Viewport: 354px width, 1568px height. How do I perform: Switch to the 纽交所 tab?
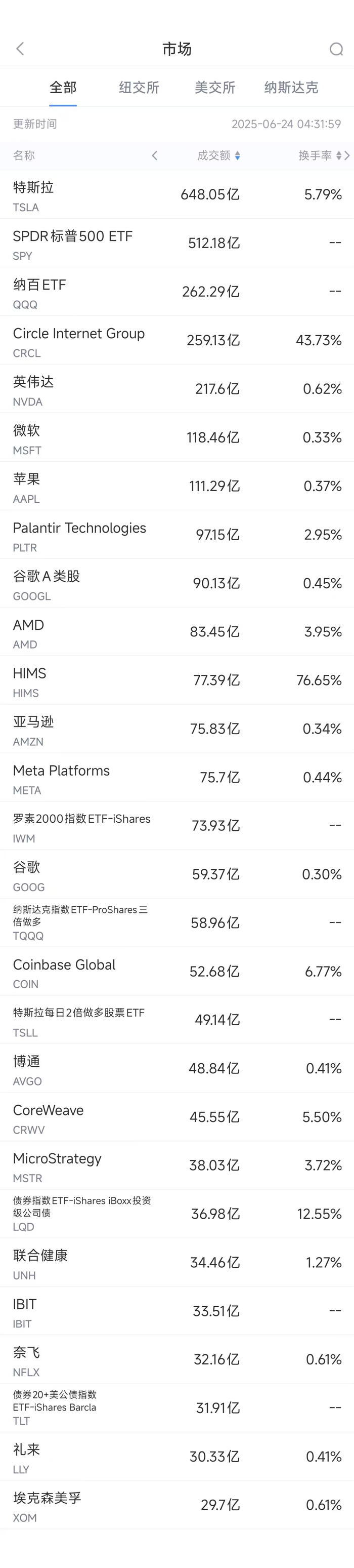tap(139, 88)
